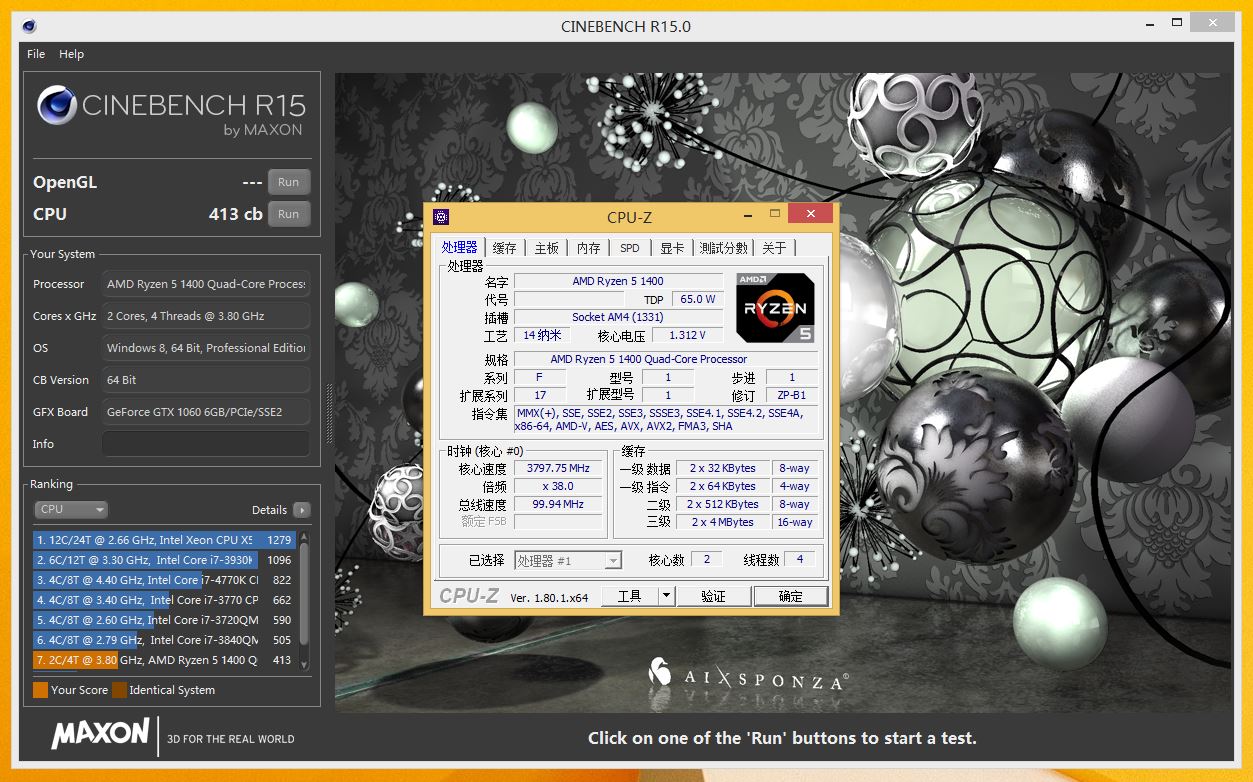Image resolution: width=1253 pixels, height=782 pixels.
Task: Open the File menu
Action: 35,54
